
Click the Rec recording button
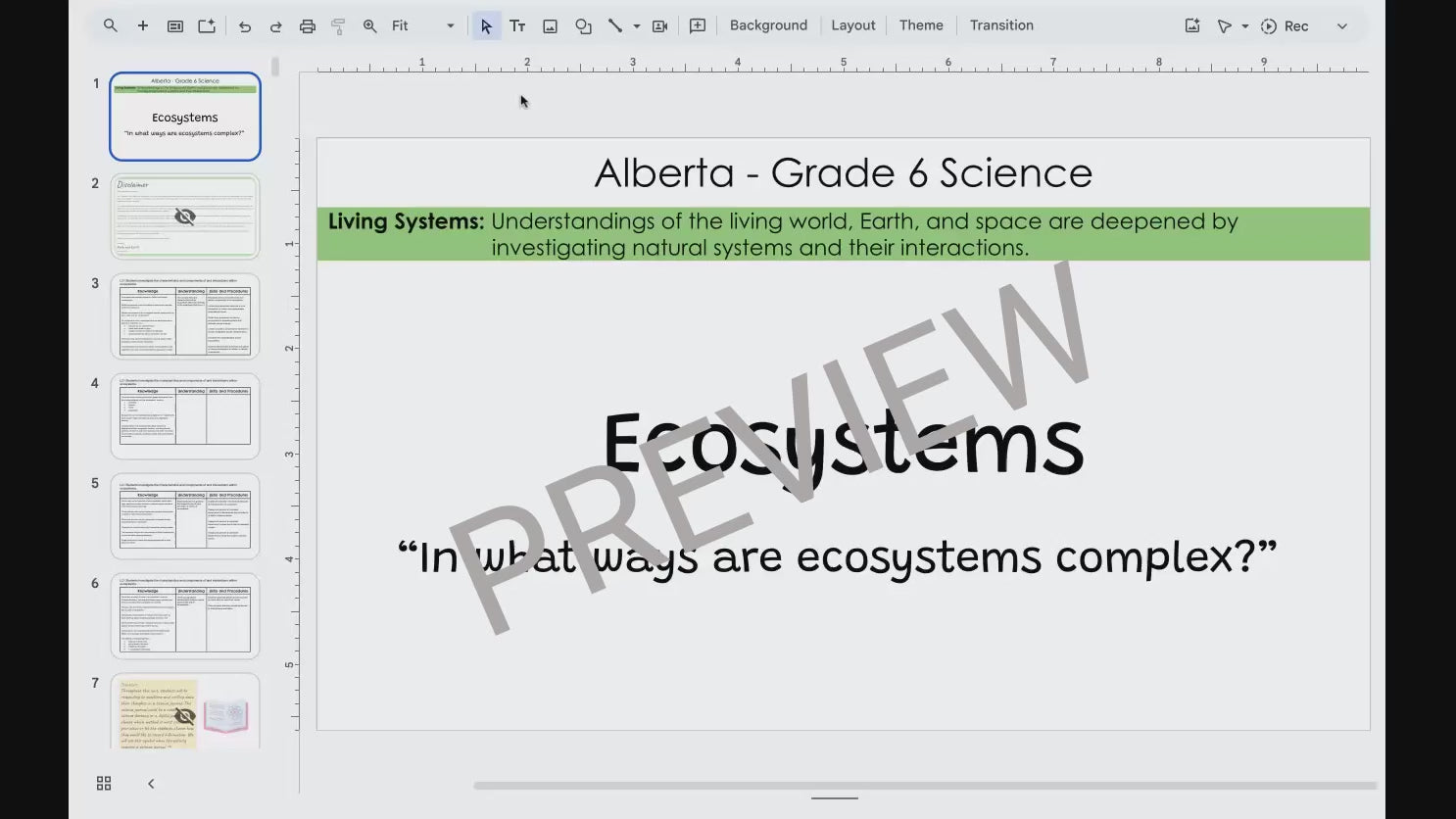coord(1285,26)
